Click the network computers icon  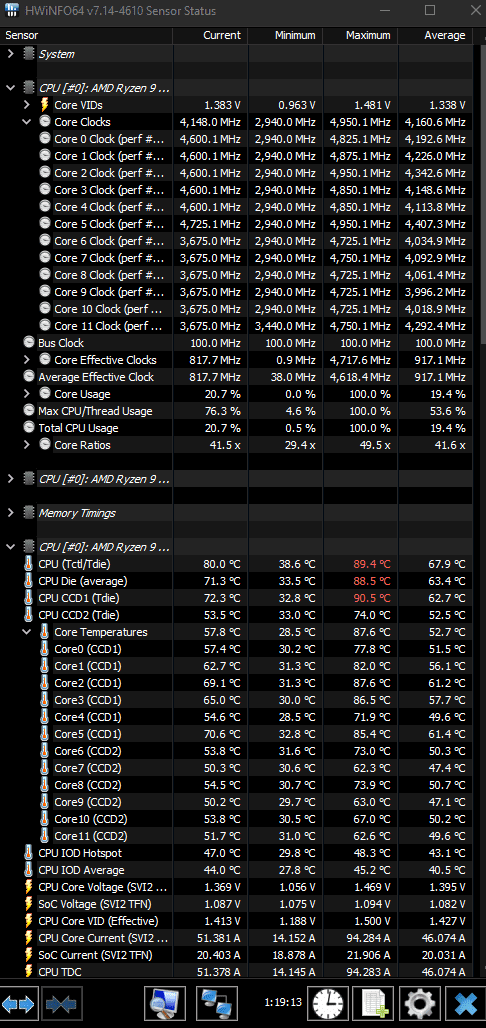point(216,1003)
